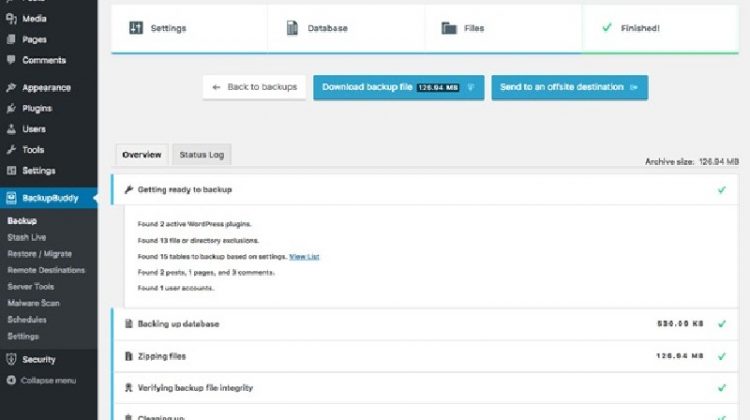
Task: Expand Backing up database section
Action: [x=425, y=324]
